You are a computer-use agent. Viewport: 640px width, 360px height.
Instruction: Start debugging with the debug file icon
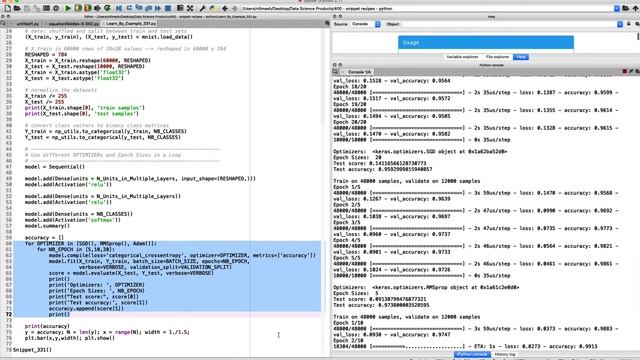click(x=119, y=8)
